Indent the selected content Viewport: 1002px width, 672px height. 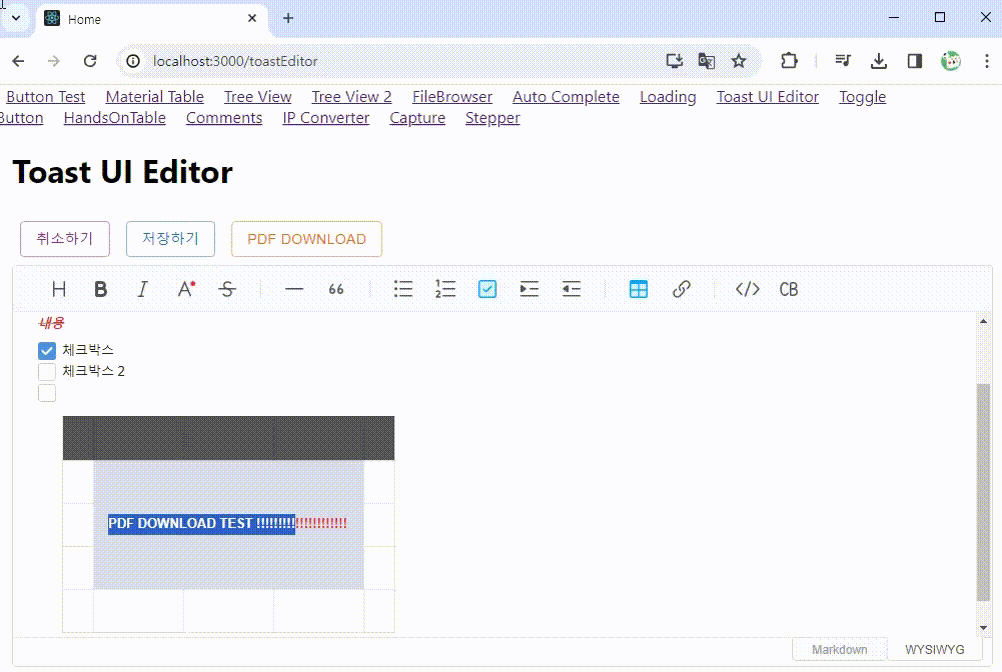point(529,289)
